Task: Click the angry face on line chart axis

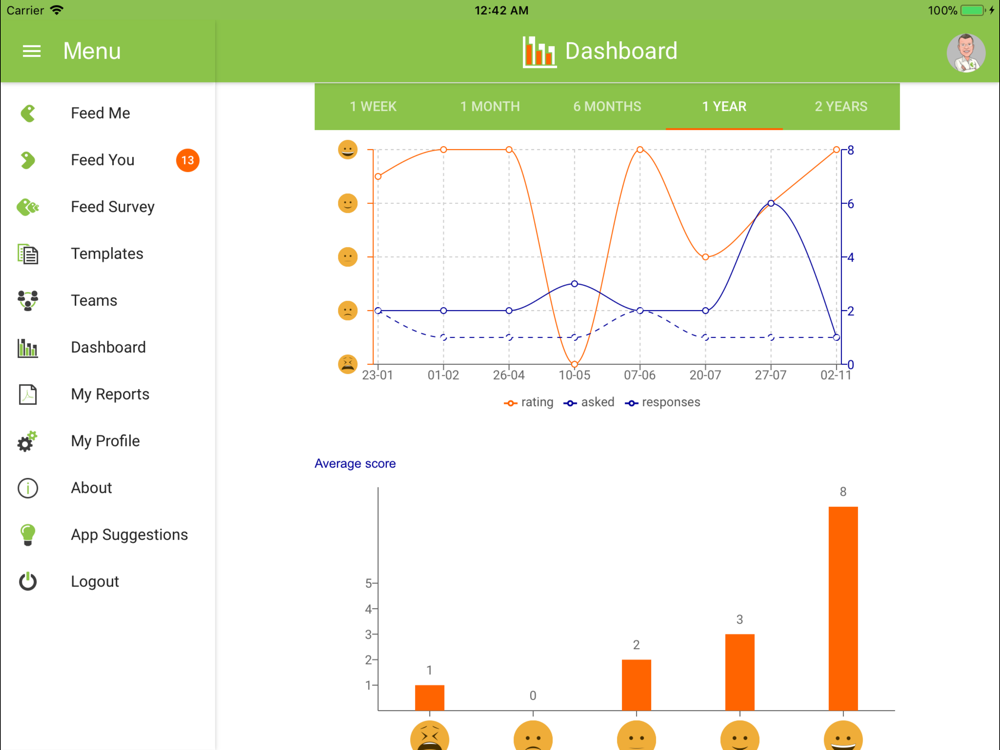Action: (348, 364)
